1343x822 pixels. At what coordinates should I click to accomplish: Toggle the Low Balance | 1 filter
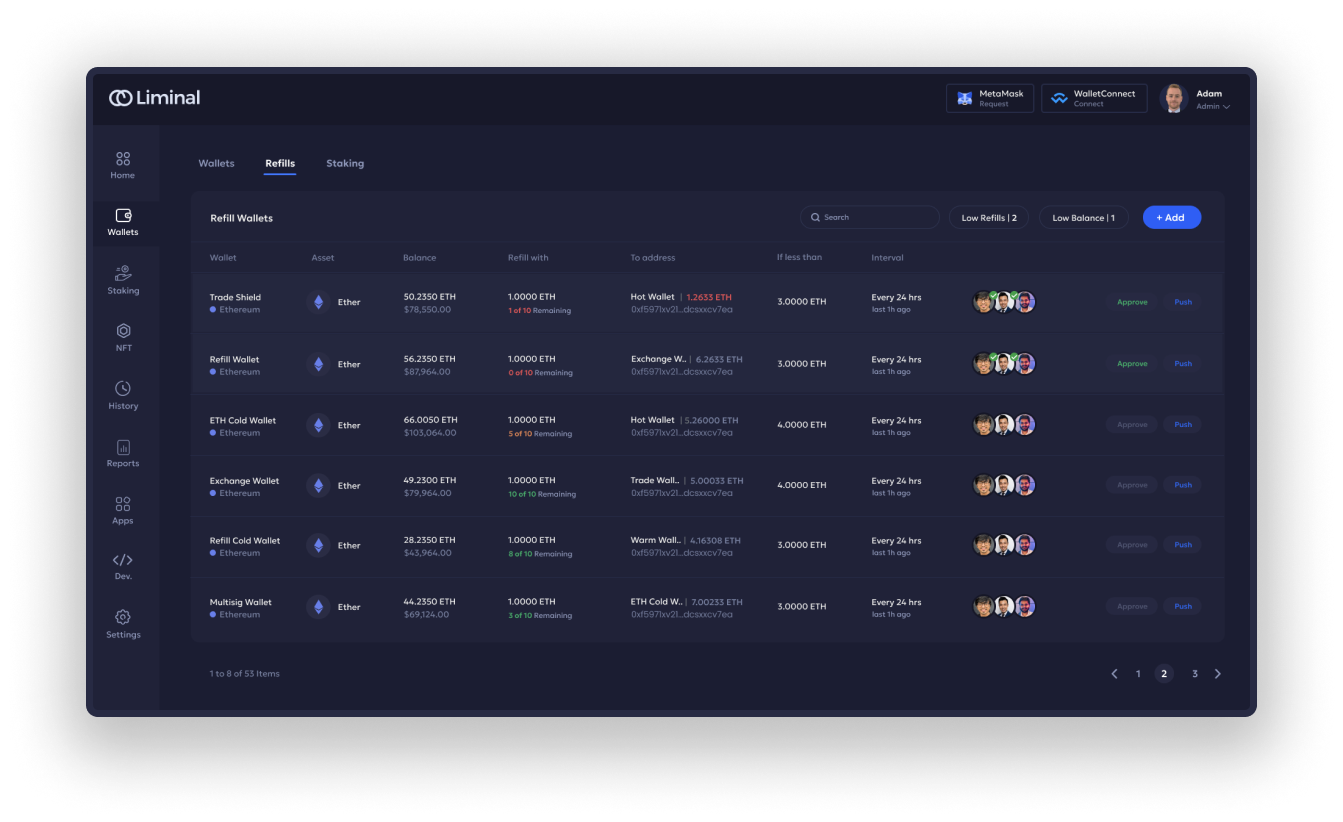(x=1083, y=217)
